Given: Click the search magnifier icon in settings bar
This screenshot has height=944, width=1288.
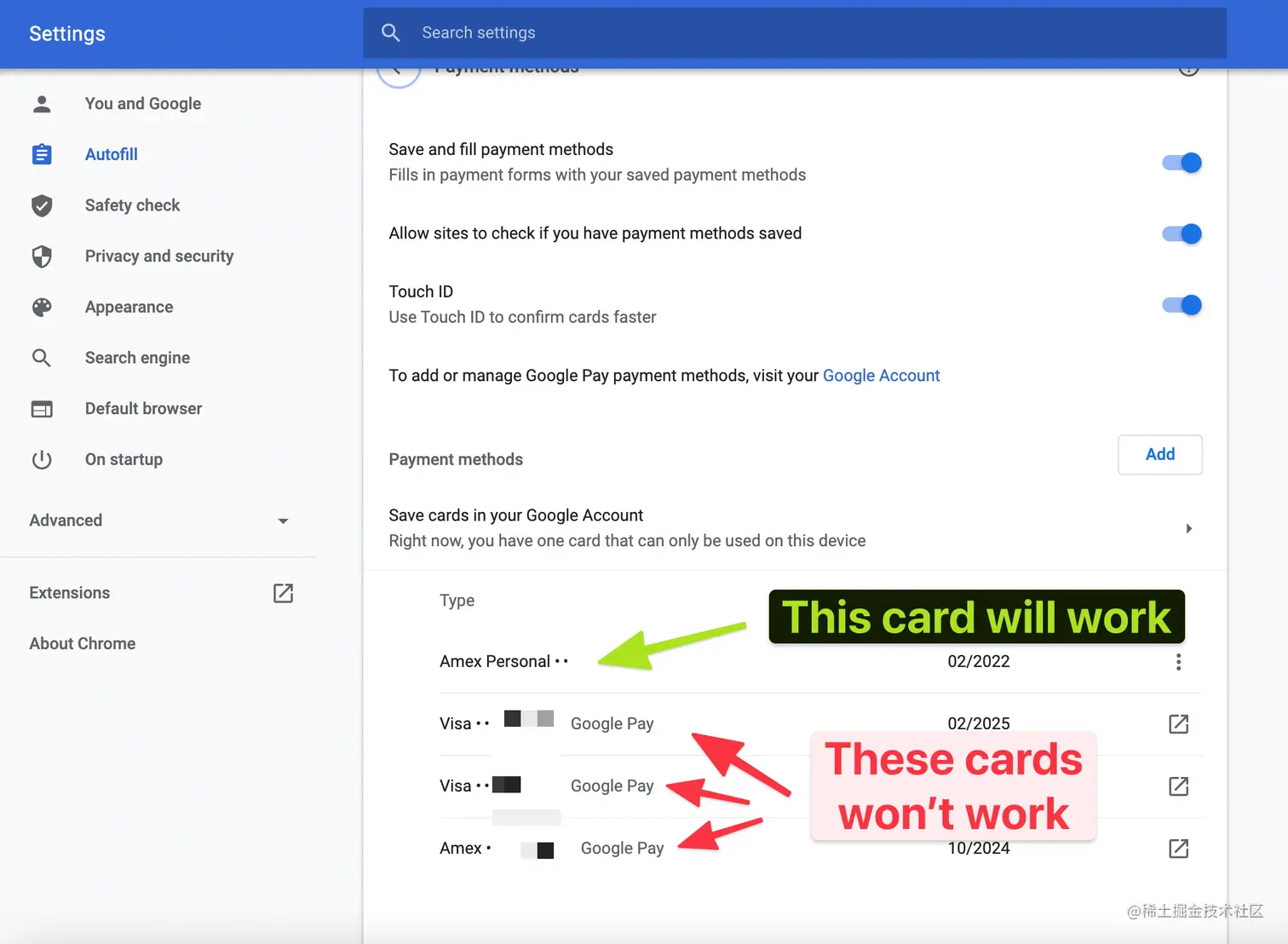Looking at the screenshot, I should pos(391,32).
